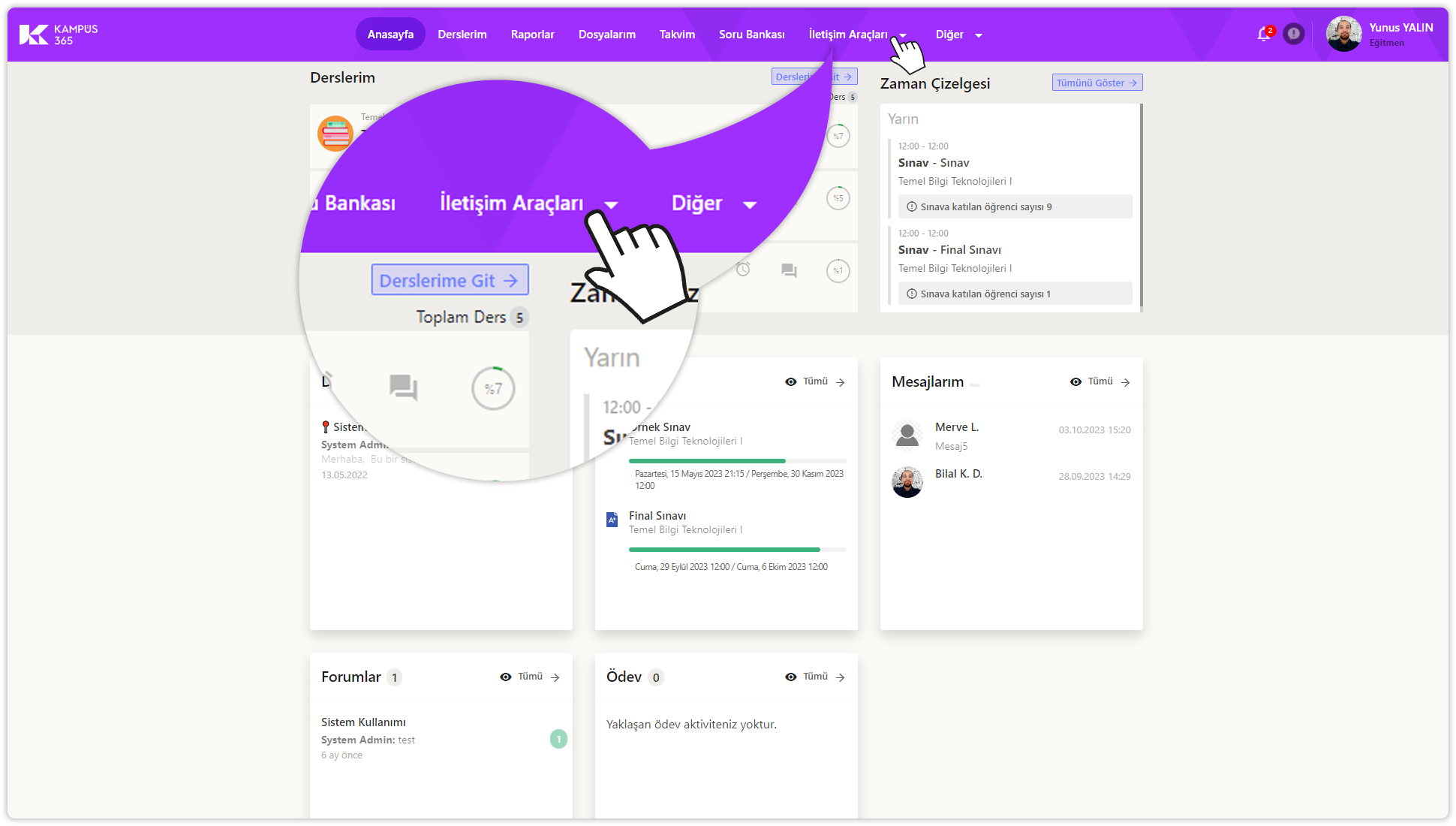Click eye icon in Ödev panel
Image resolution: width=1456 pixels, height=826 pixels.
point(790,677)
